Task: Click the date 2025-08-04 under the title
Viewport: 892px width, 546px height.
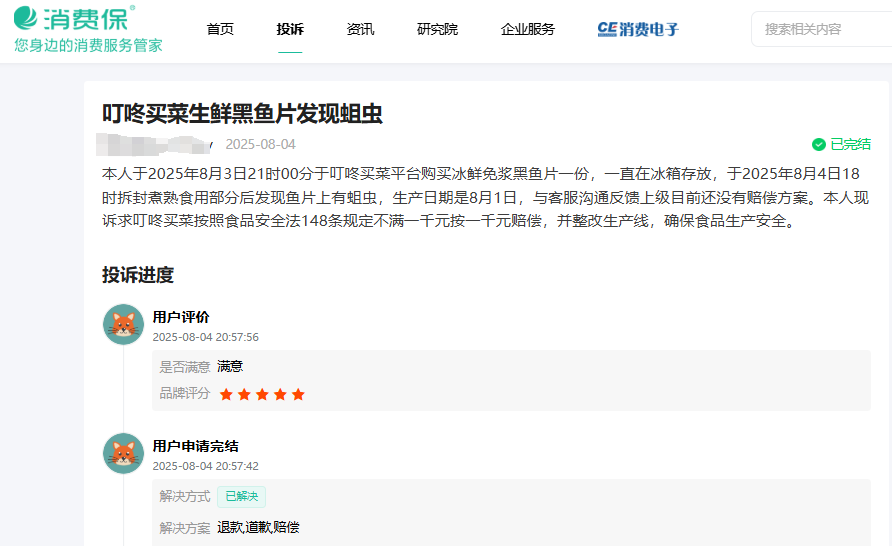Action: click(261, 144)
